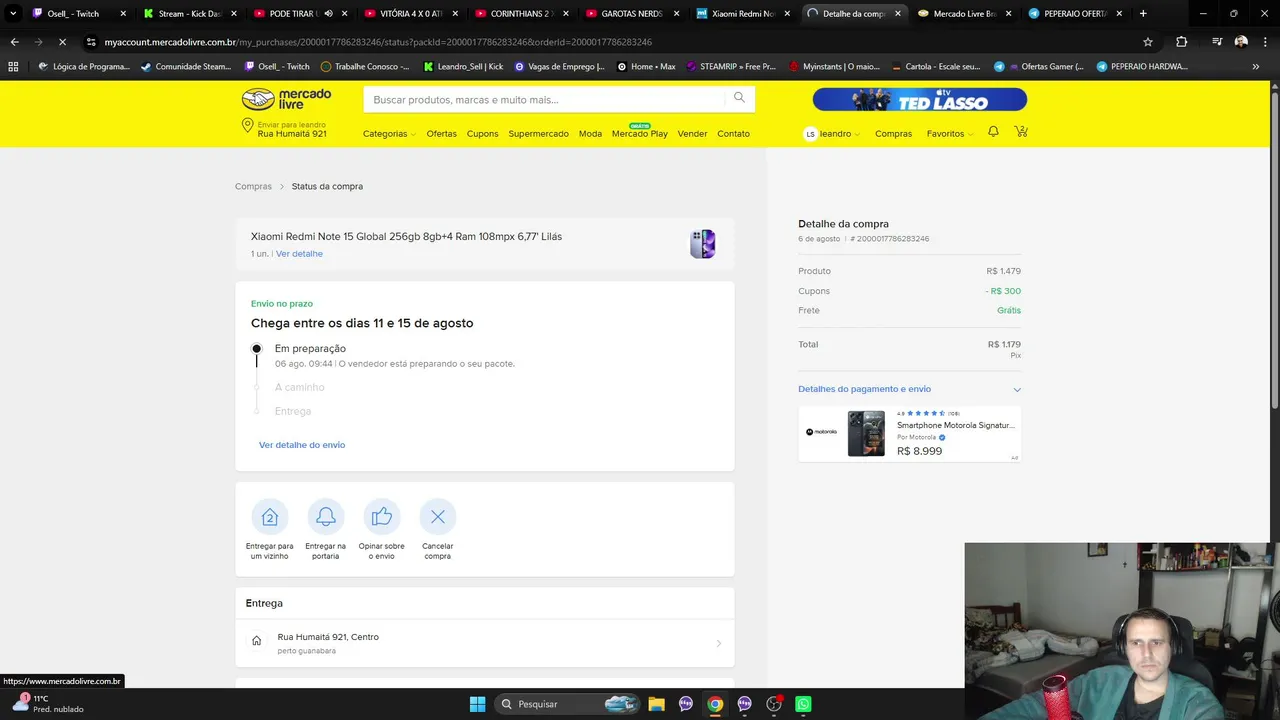Click the Windows taskbar search box
Screen dimensions: 1280x720
[568, 704]
